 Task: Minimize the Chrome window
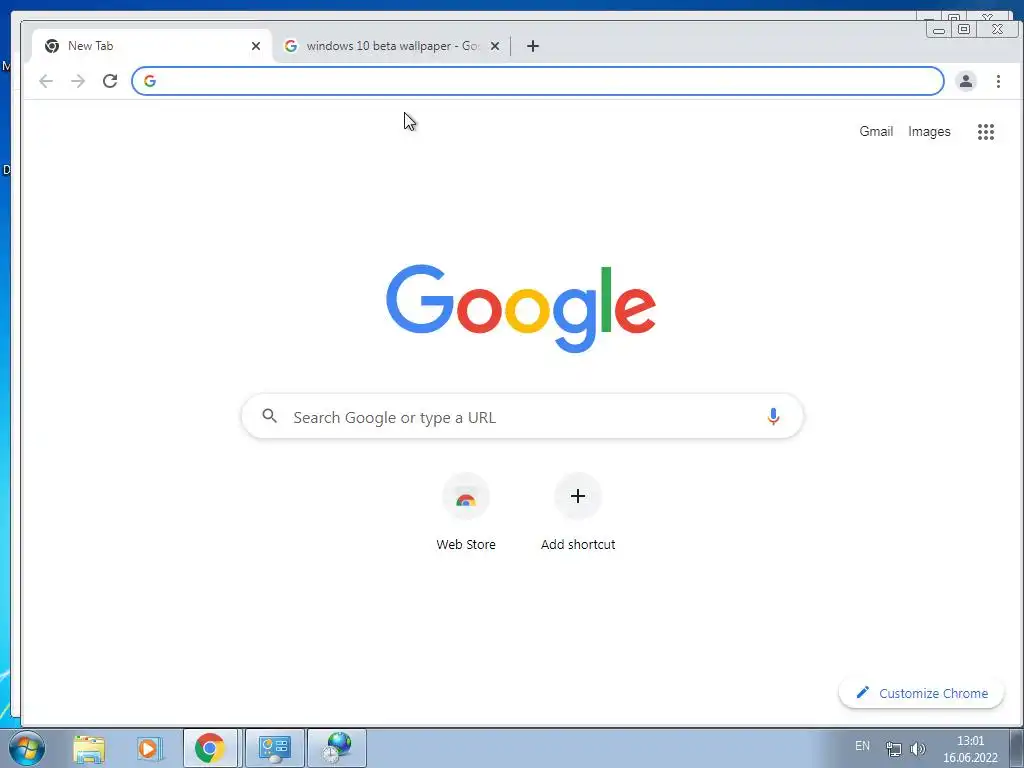pyautogui.click(x=938, y=29)
